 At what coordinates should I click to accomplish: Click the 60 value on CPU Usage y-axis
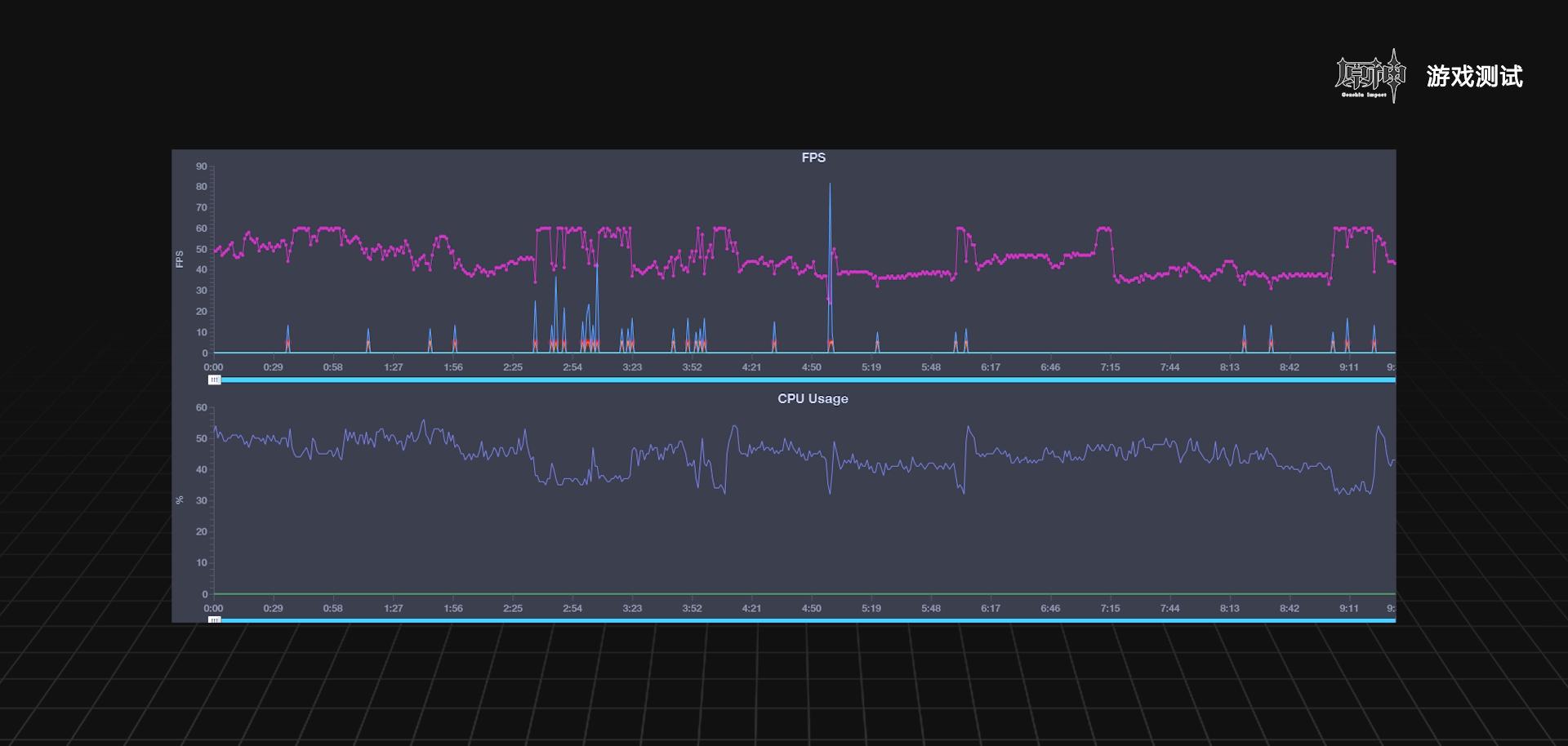point(201,407)
